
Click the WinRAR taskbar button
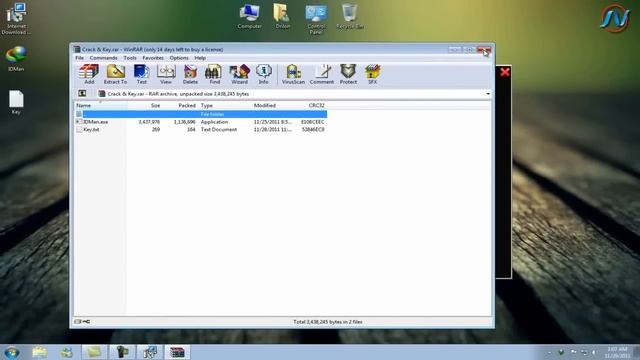click(177, 352)
